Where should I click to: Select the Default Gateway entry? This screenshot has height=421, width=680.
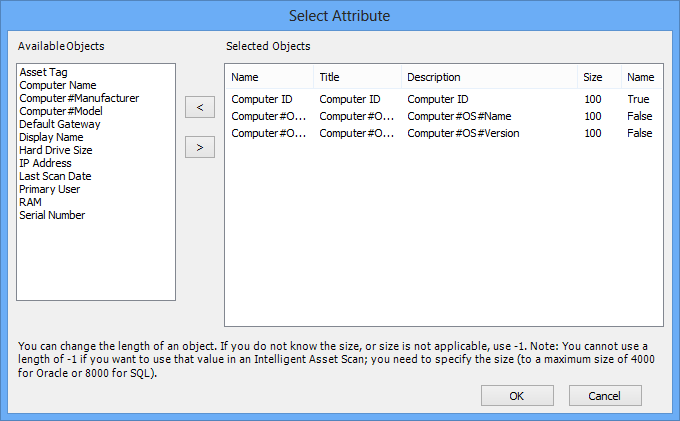pyautogui.click(x=60, y=124)
